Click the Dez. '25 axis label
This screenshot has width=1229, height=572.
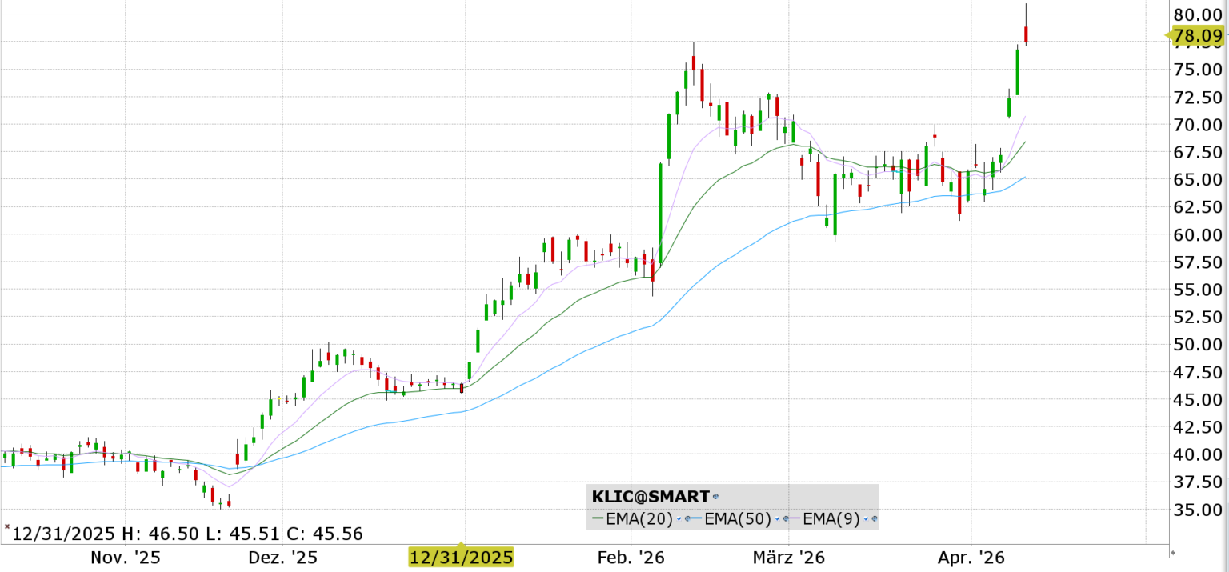(x=282, y=556)
